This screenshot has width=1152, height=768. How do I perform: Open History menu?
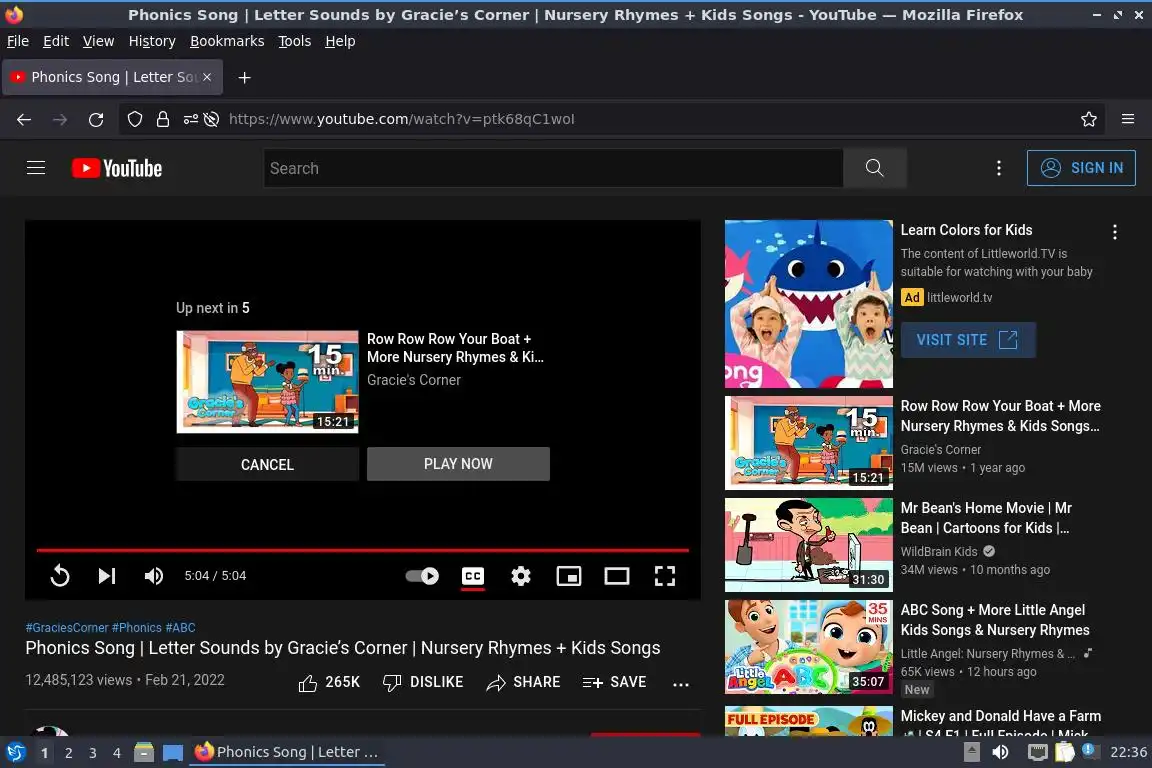152,41
